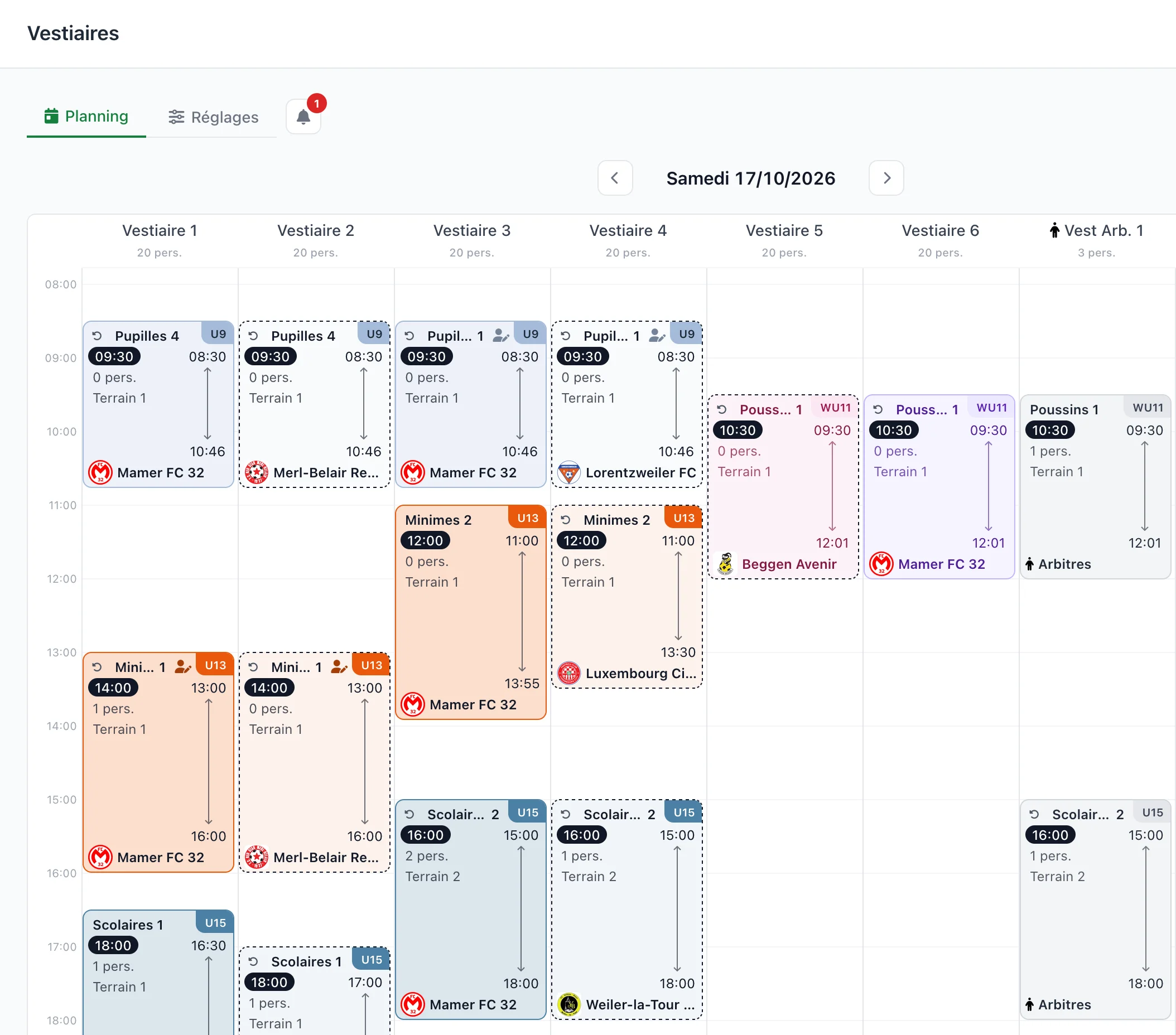Click the Merl-Belair logo on Mini... 1 card
Screen dimensions: 1176x1035
(x=257, y=857)
